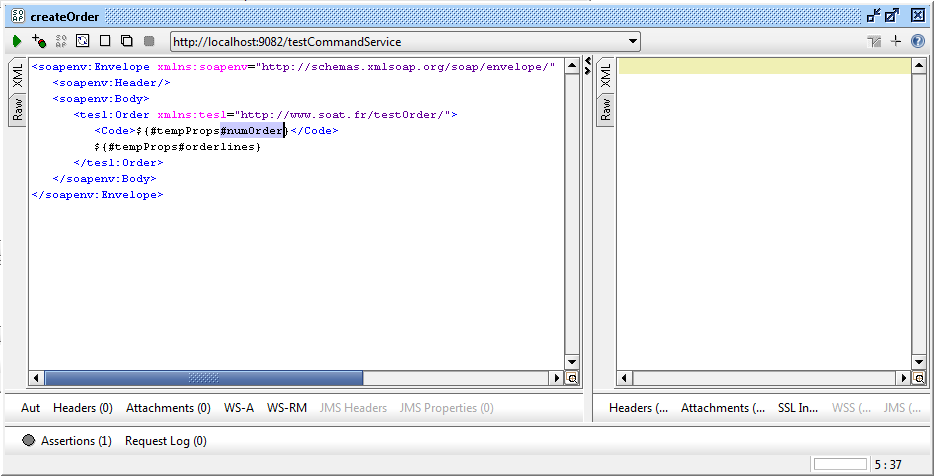Open the JMS Headers tab
Viewport: 934px width, 476px height.
[x=353, y=408]
